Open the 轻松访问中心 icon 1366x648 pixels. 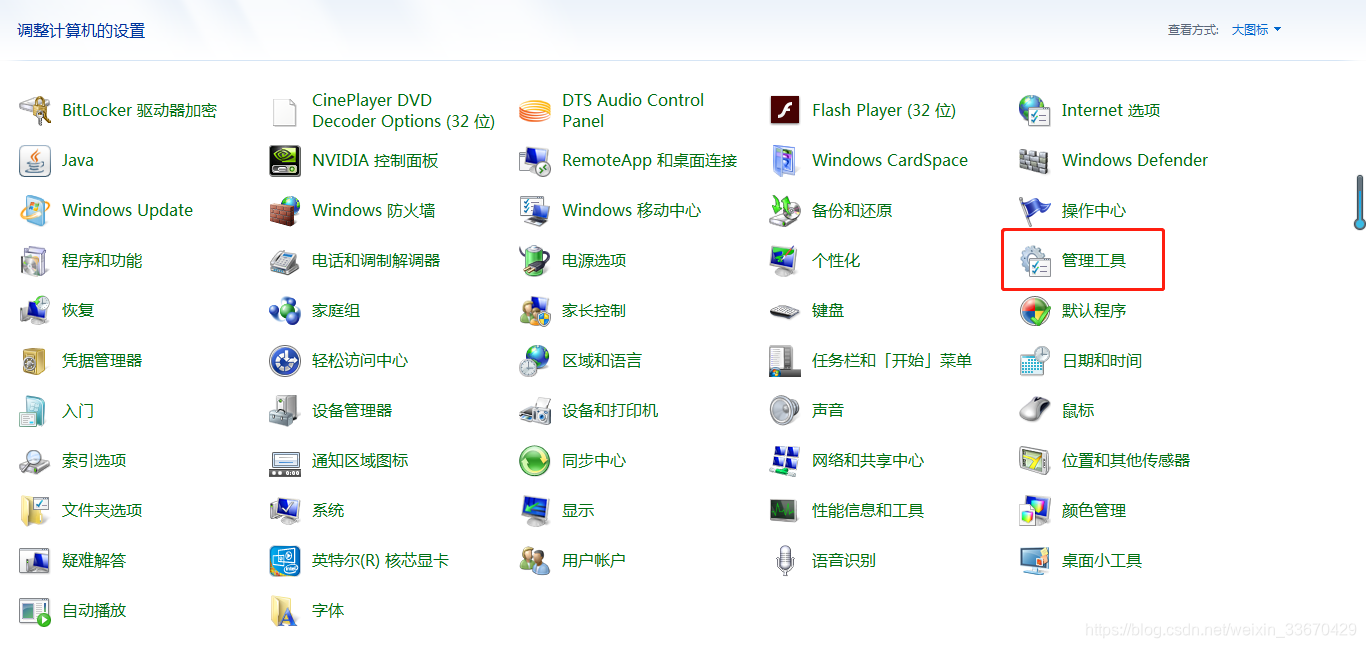coord(285,360)
